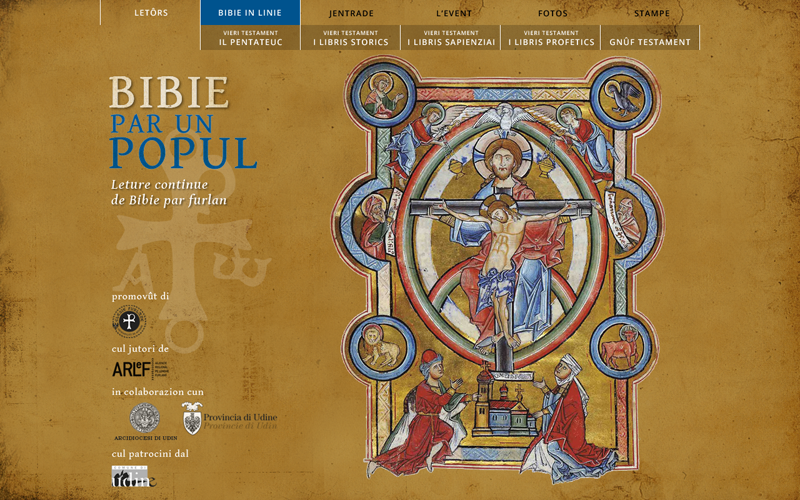Image resolution: width=800 pixels, height=500 pixels.
Task: Click the winged lion medallion in the miniature
Action: pyautogui.click(x=380, y=347)
